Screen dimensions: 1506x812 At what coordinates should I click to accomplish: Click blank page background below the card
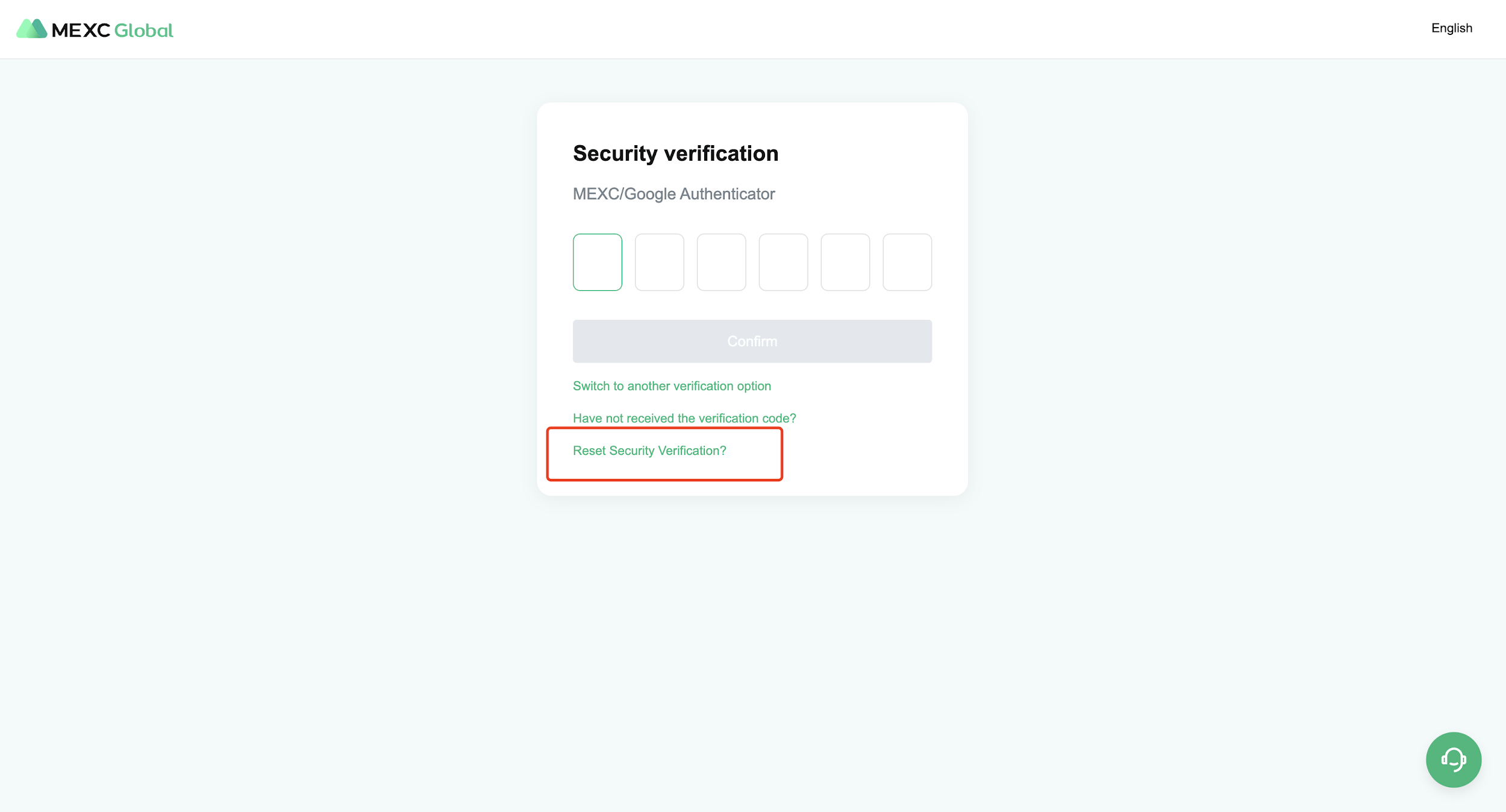[x=753, y=632]
